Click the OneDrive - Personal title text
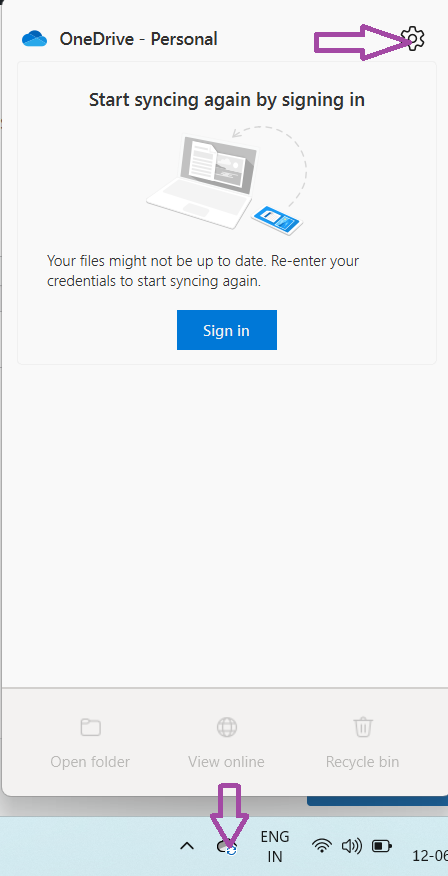This screenshot has width=448, height=876. 139,39
